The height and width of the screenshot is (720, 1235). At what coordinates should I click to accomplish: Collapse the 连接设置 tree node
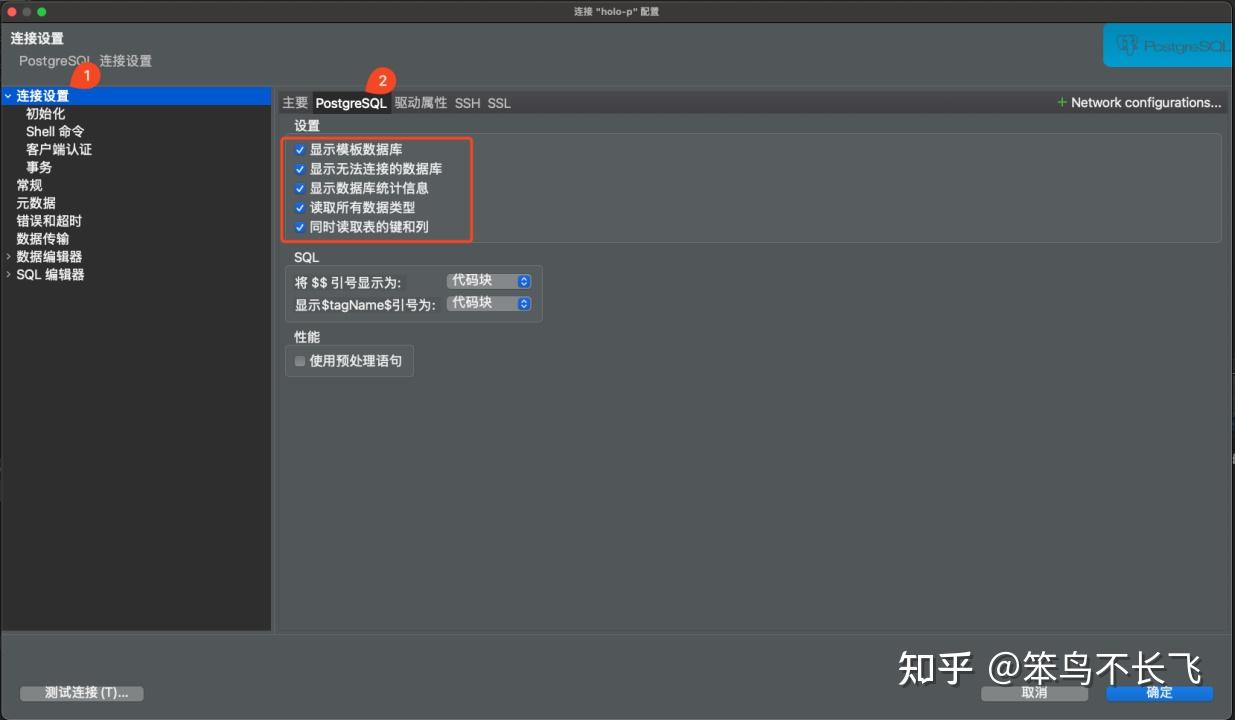point(8,96)
